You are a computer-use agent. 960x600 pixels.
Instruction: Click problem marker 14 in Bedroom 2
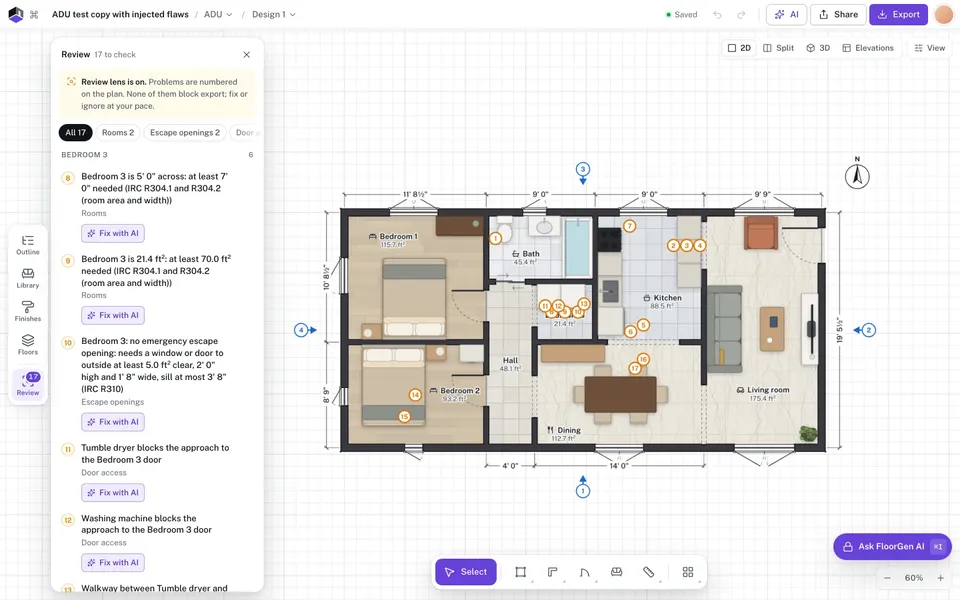click(415, 395)
